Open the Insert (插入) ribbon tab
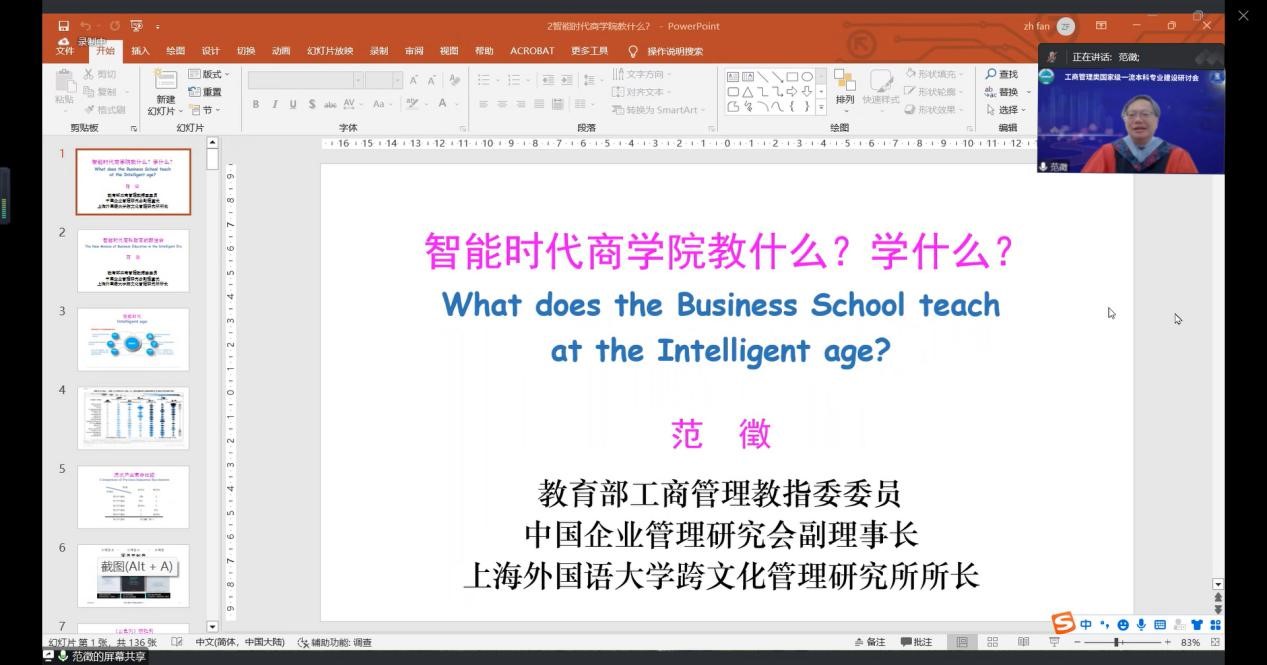The image size is (1267, 665). click(140, 51)
